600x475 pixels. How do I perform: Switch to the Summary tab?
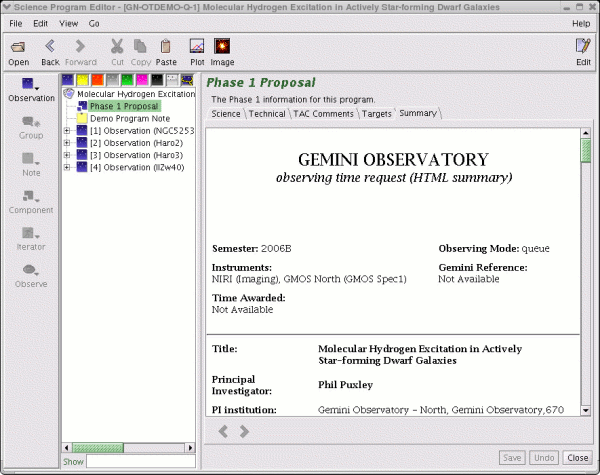418,113
